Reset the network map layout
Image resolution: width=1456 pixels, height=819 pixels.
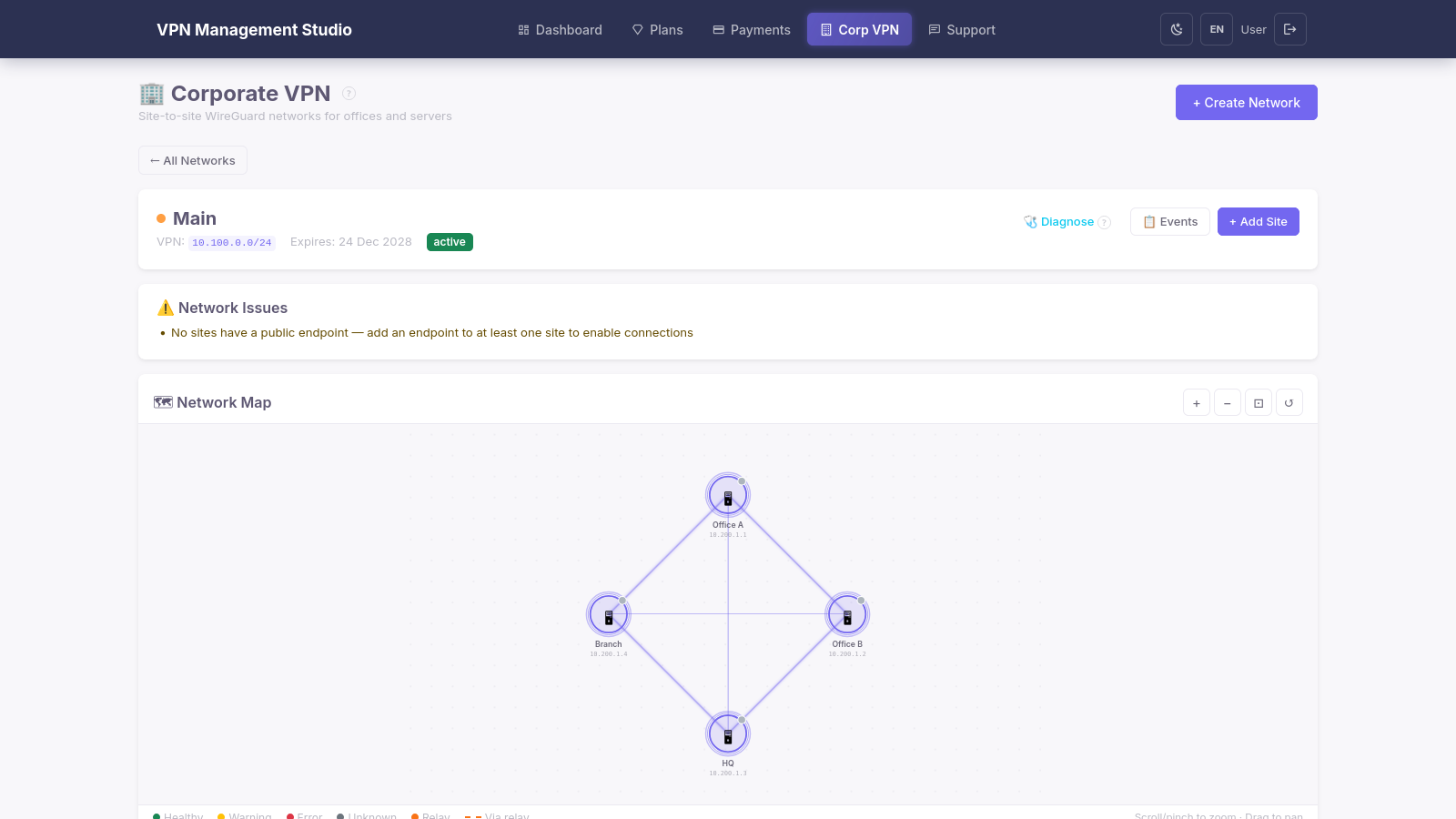point(1289,403)
